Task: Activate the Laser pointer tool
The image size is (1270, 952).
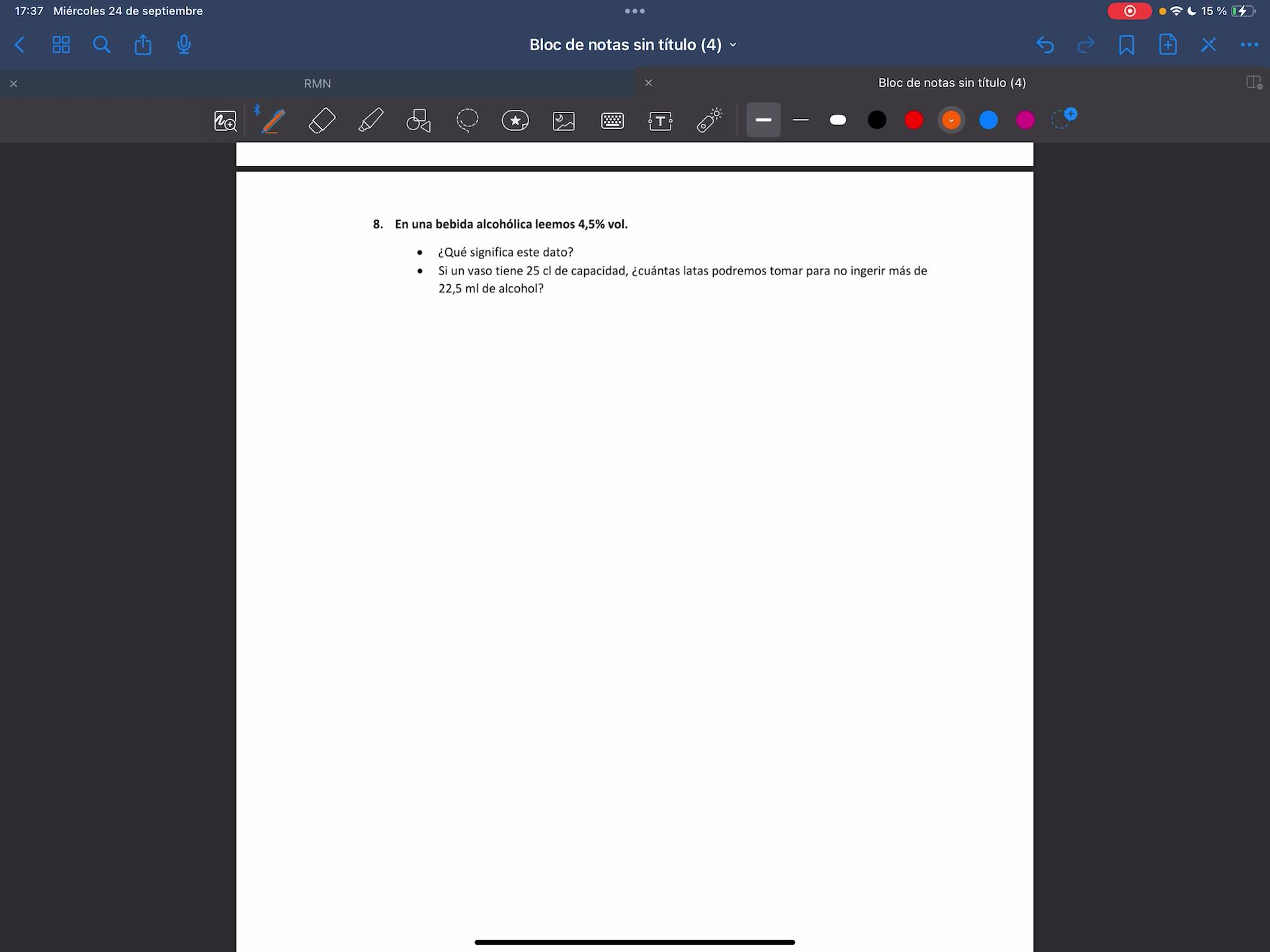Action: [x=709, y=120]
